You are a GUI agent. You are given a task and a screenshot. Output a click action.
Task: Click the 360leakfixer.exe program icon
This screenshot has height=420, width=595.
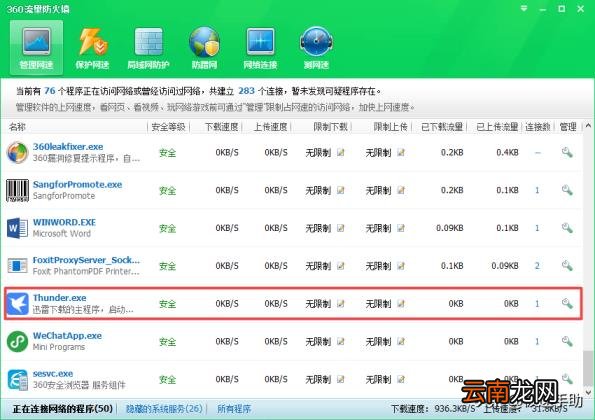[17, 152]
